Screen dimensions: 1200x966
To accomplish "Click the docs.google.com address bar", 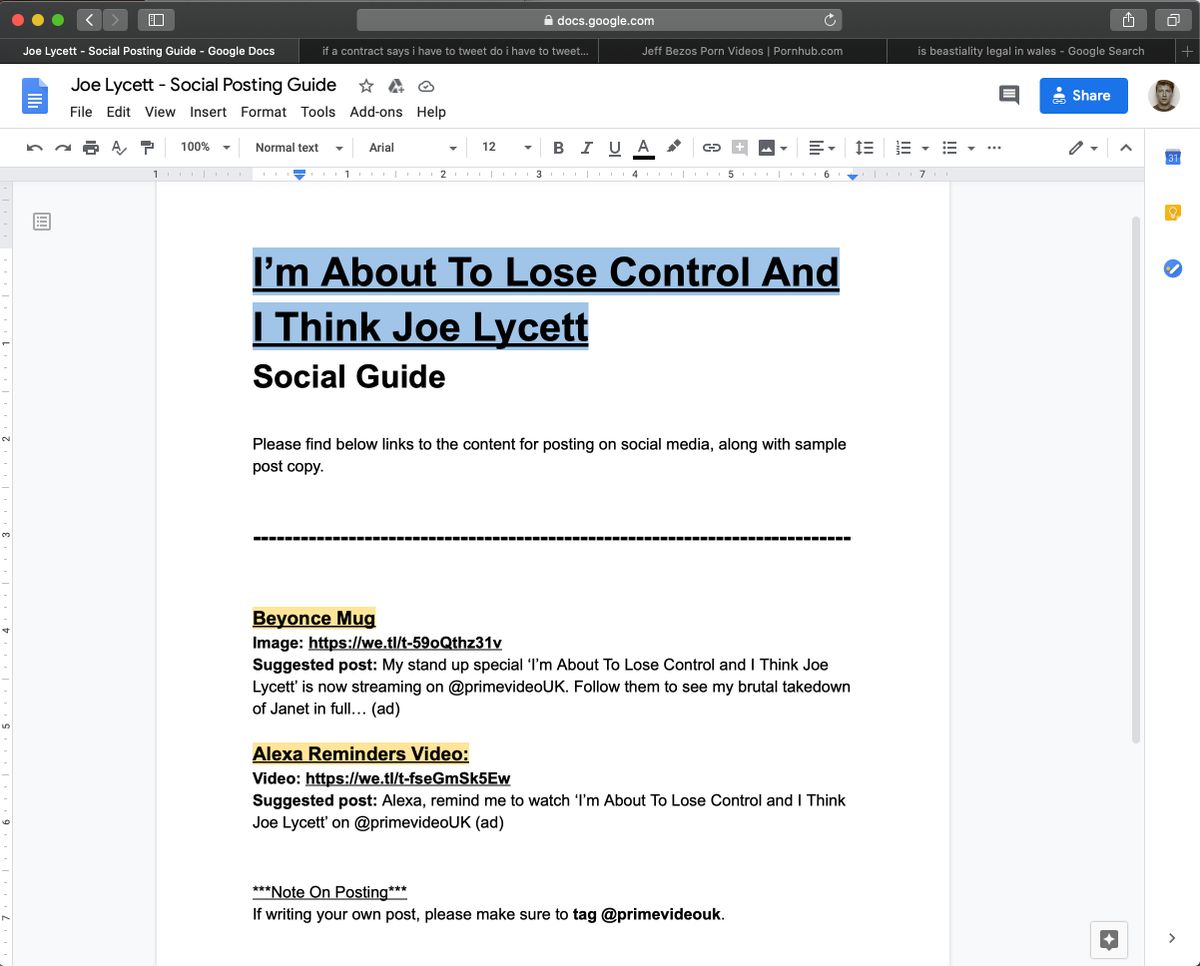I will coord(598,20).
